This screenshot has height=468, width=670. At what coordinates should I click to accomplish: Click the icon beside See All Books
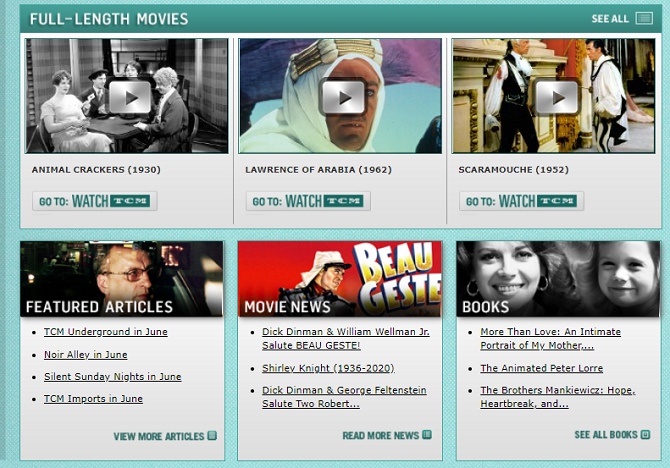646,435
